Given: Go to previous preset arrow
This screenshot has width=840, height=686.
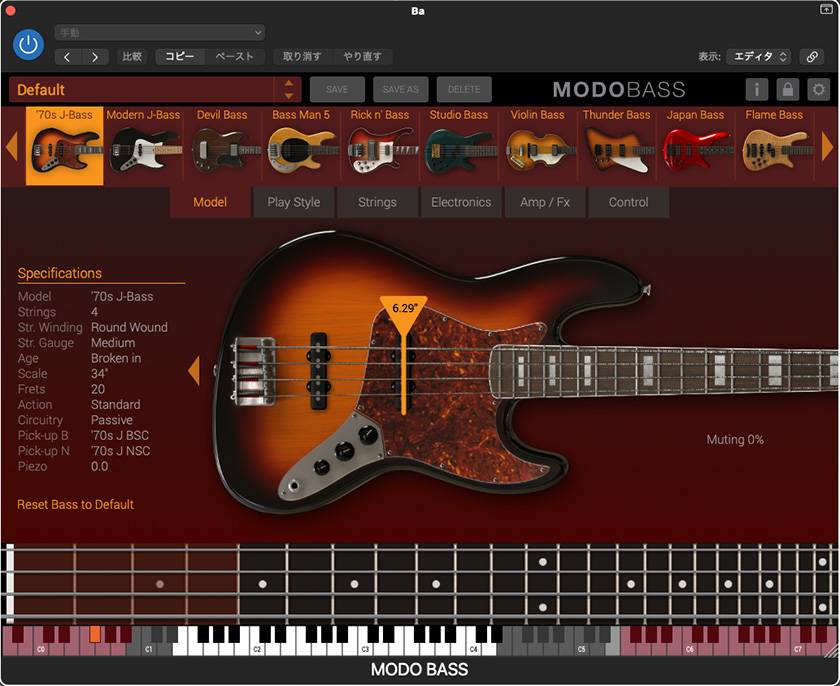Looking at the screenshot, I should pyautogui.click(x=68, y=57).
